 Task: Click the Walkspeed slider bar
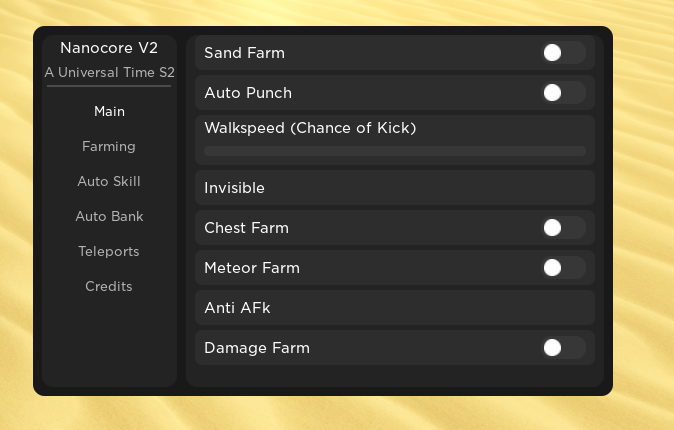tap(395, 151)
